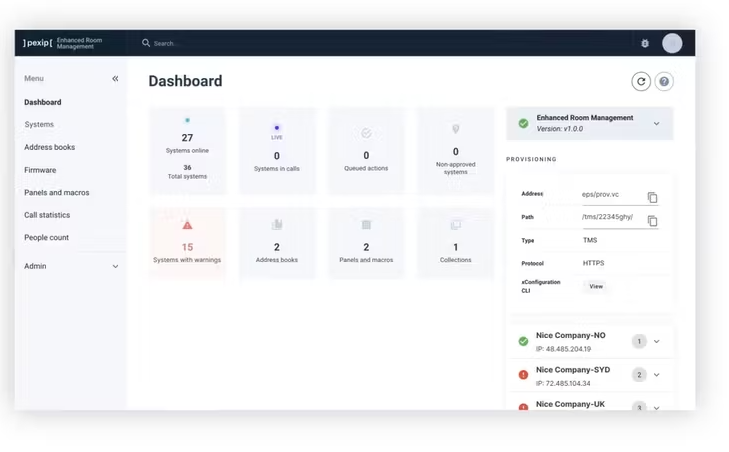Open the 2 Panels and macros card
Viewport: 729px width, 452px height.
click(x=366, y=243)
